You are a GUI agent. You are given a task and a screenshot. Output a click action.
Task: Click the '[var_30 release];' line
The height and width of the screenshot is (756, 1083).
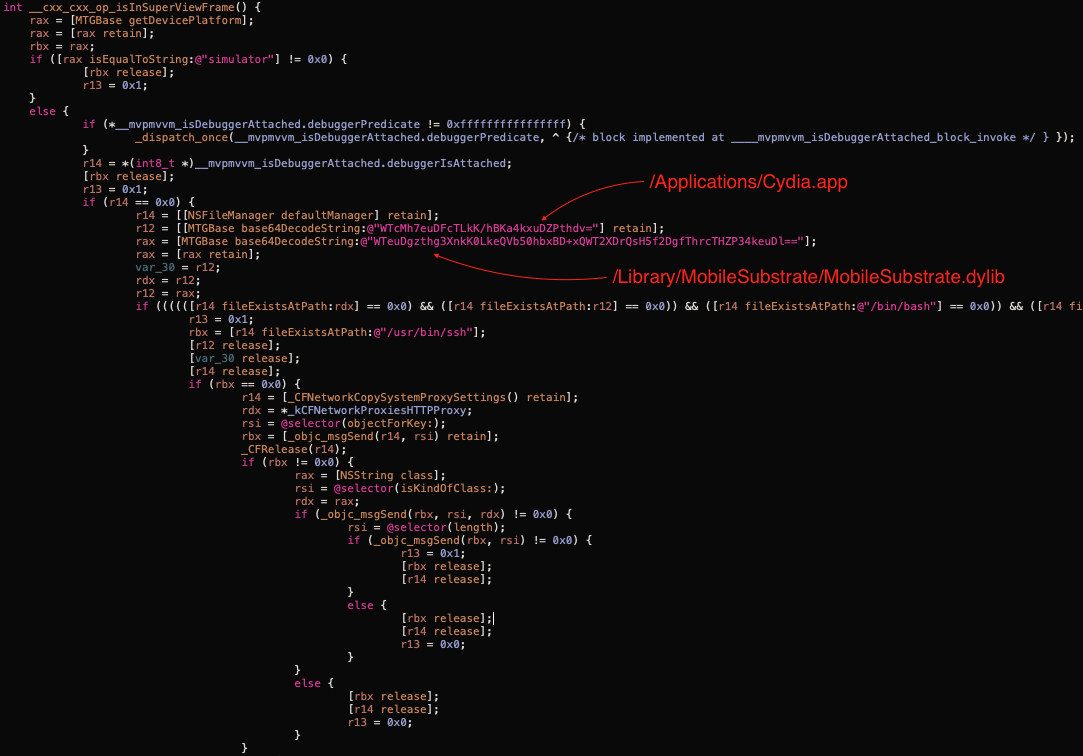[x=245, y=358]
